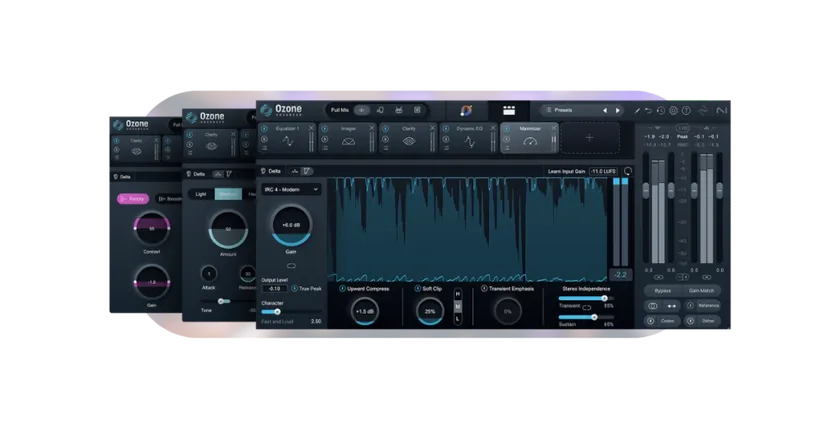This screenshot has height=430, width=840.
Task: Open the help question mark icon
Action: [x=686, y=111]
